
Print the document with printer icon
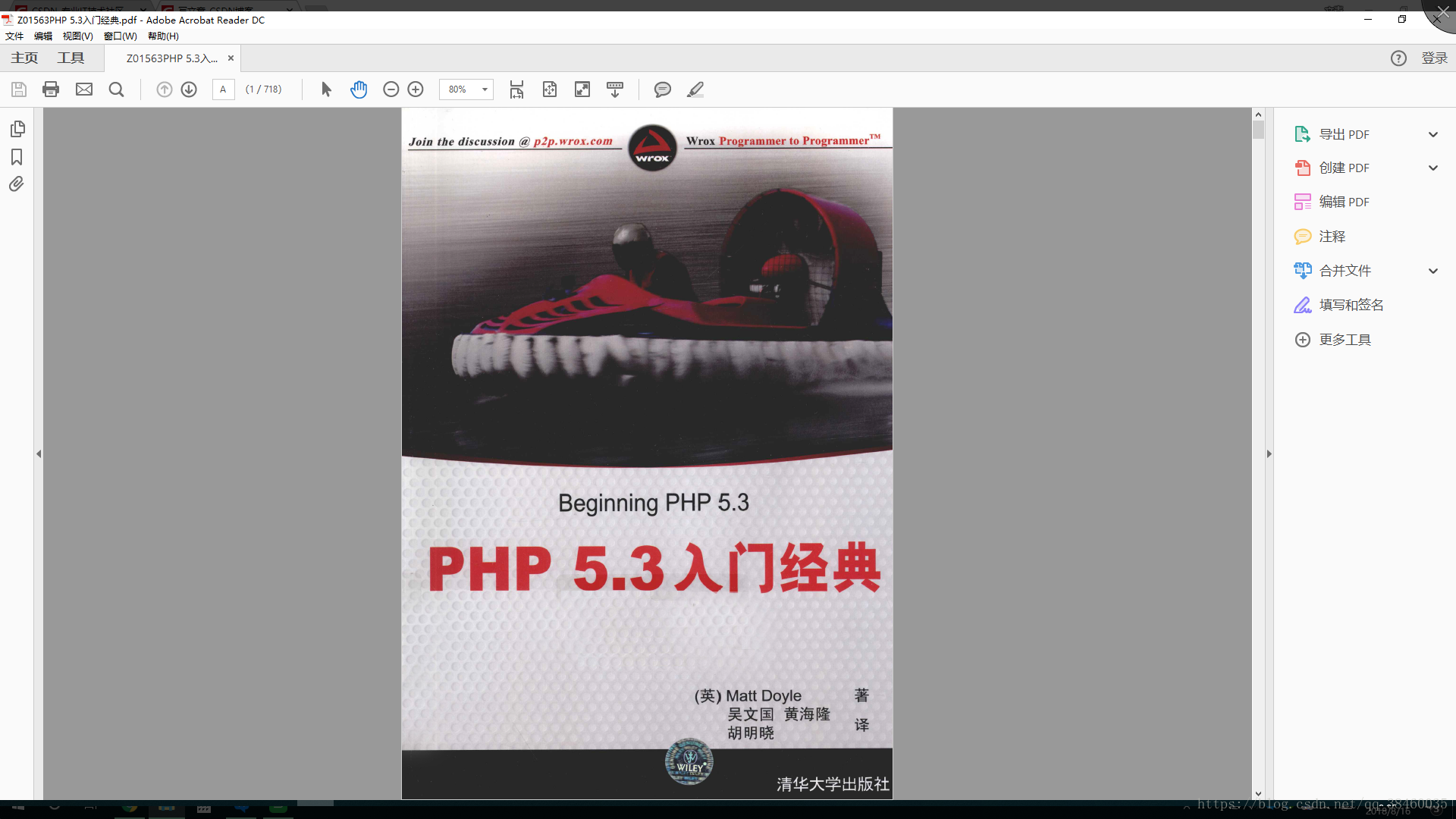(x=51, y=89)
